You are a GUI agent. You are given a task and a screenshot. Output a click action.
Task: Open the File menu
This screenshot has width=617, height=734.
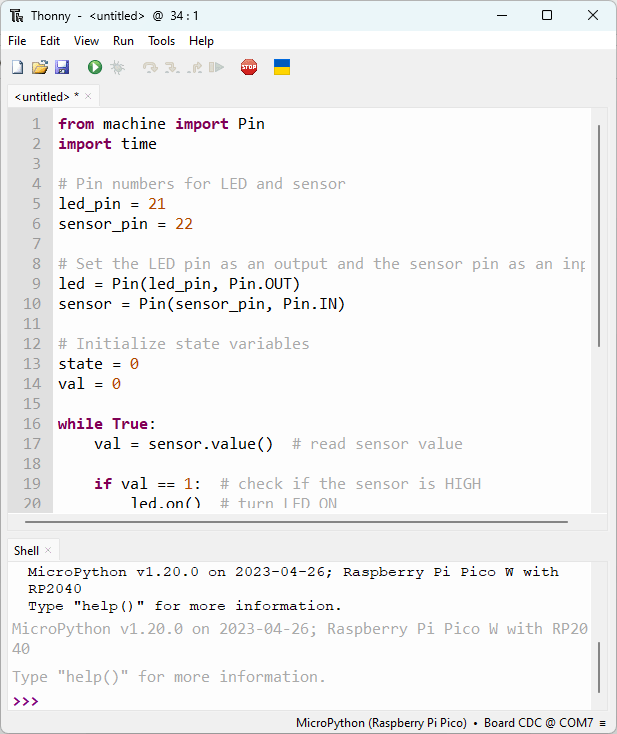tap(17, 41)
